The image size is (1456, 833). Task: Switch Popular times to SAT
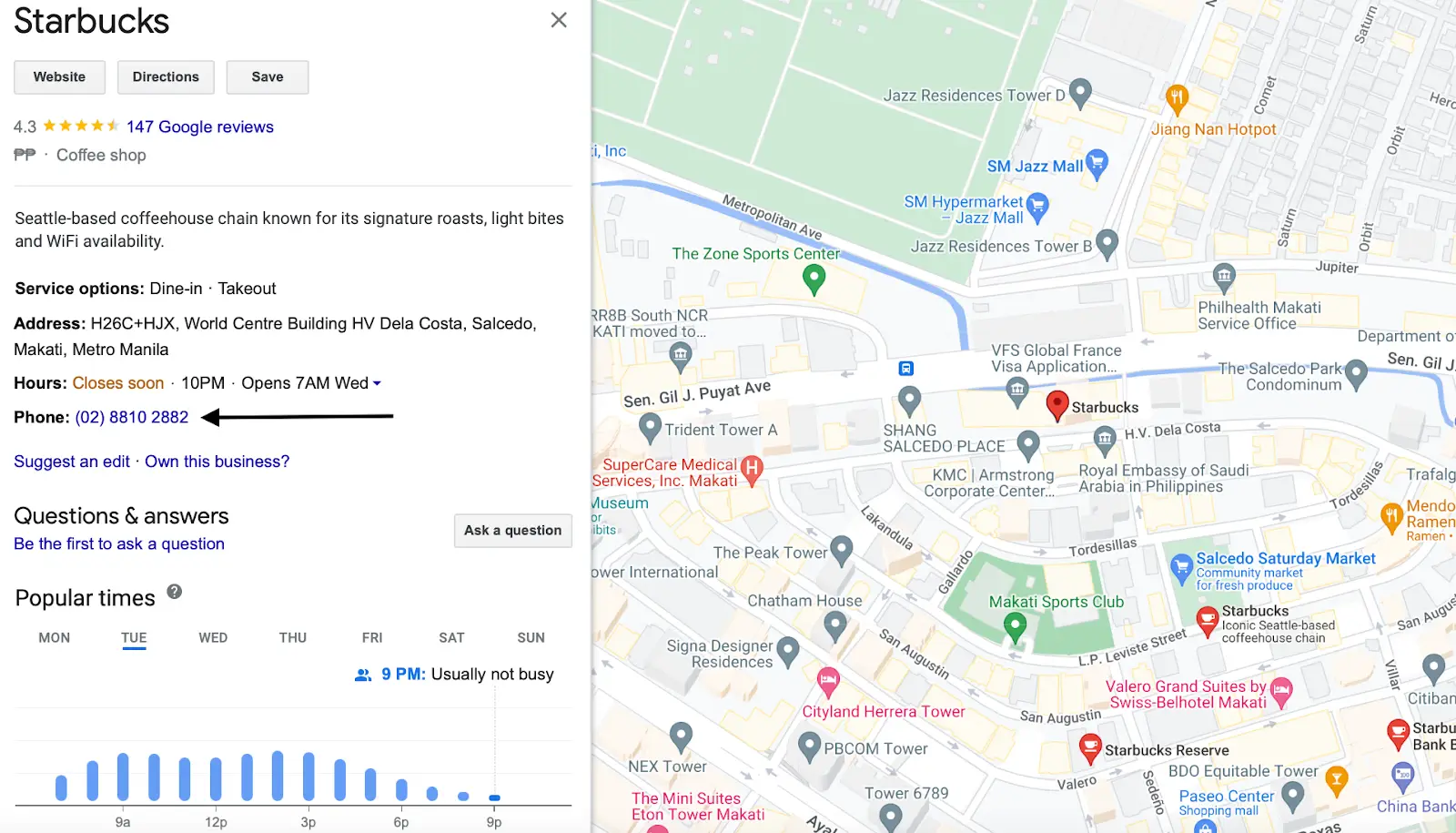(x=451, y=638)
